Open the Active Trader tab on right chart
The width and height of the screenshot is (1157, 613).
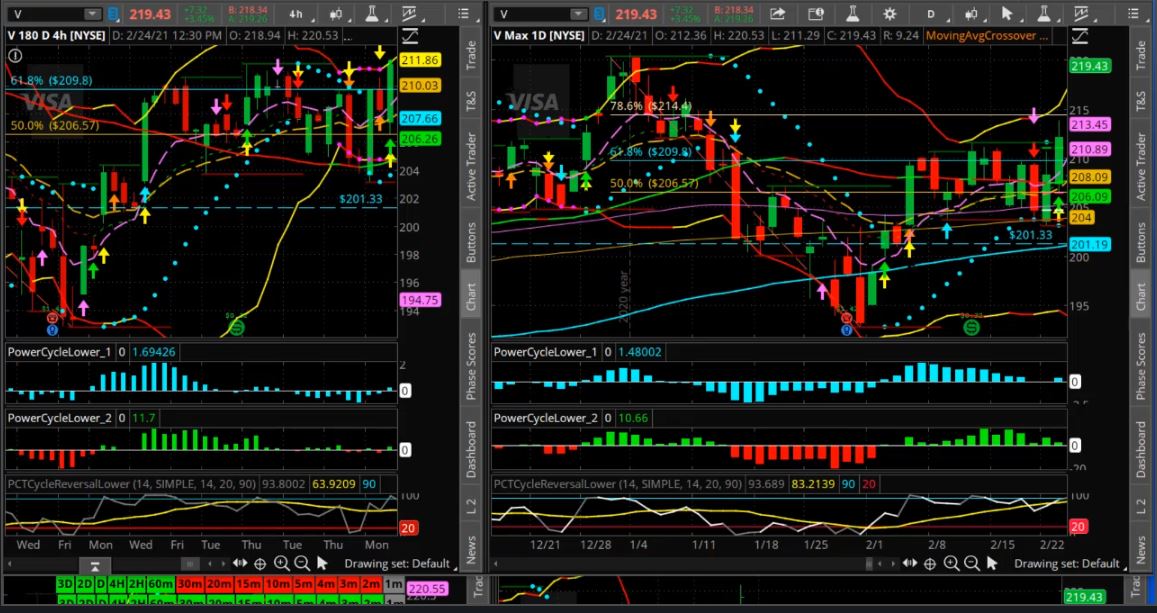pos(1142,167)
